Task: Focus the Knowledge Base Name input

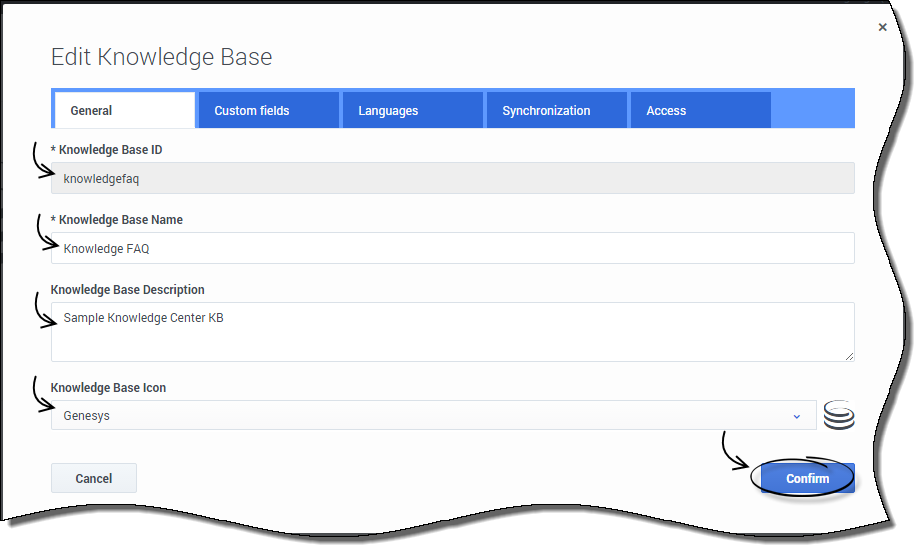Action: click(x=452, y=248)
